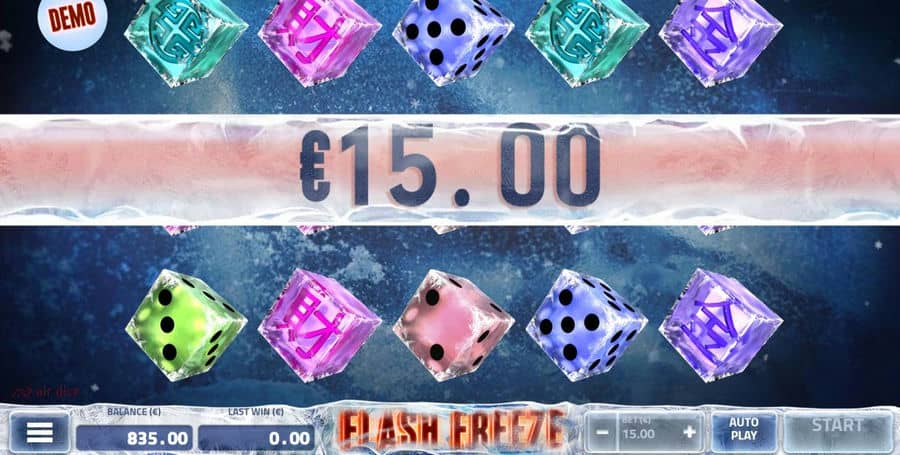Click the Last Win display showing 0.00
This screenshot has height=455, width=900.
256,438
